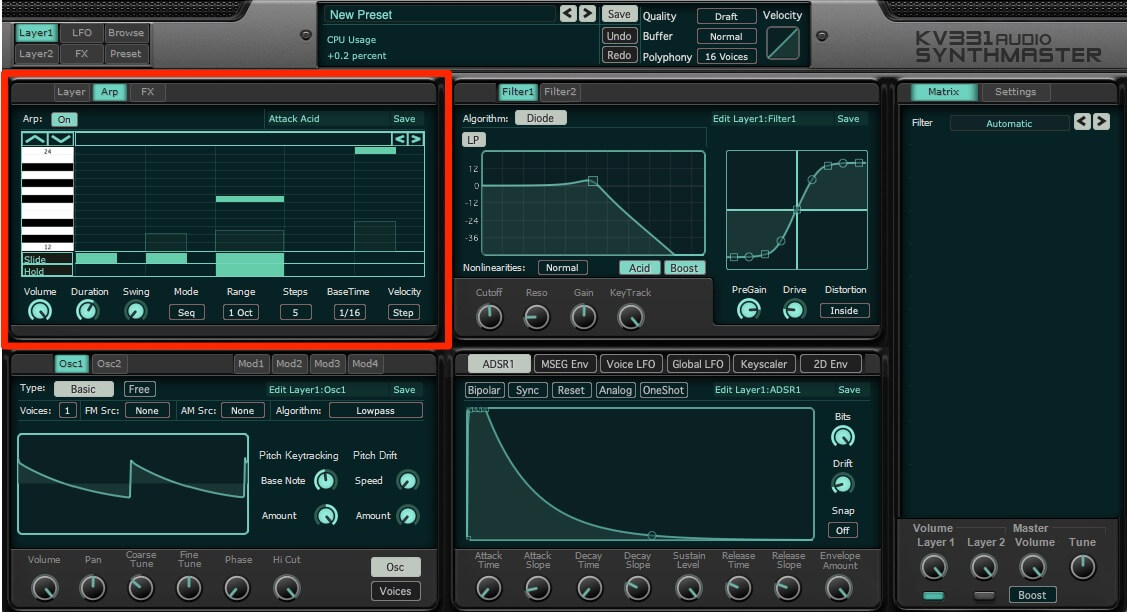Click the distortion curve display
Image resolution: width=1127 pixels, height=612 pixels.
(796, 210)
